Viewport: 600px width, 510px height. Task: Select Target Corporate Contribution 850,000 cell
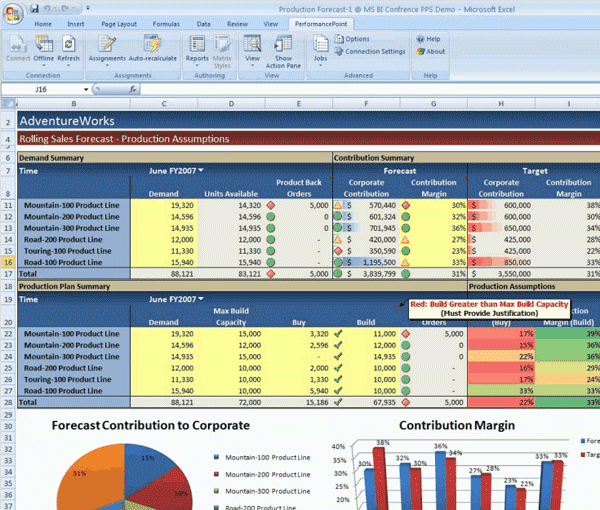pyautogui.click(x=501, y=262)
